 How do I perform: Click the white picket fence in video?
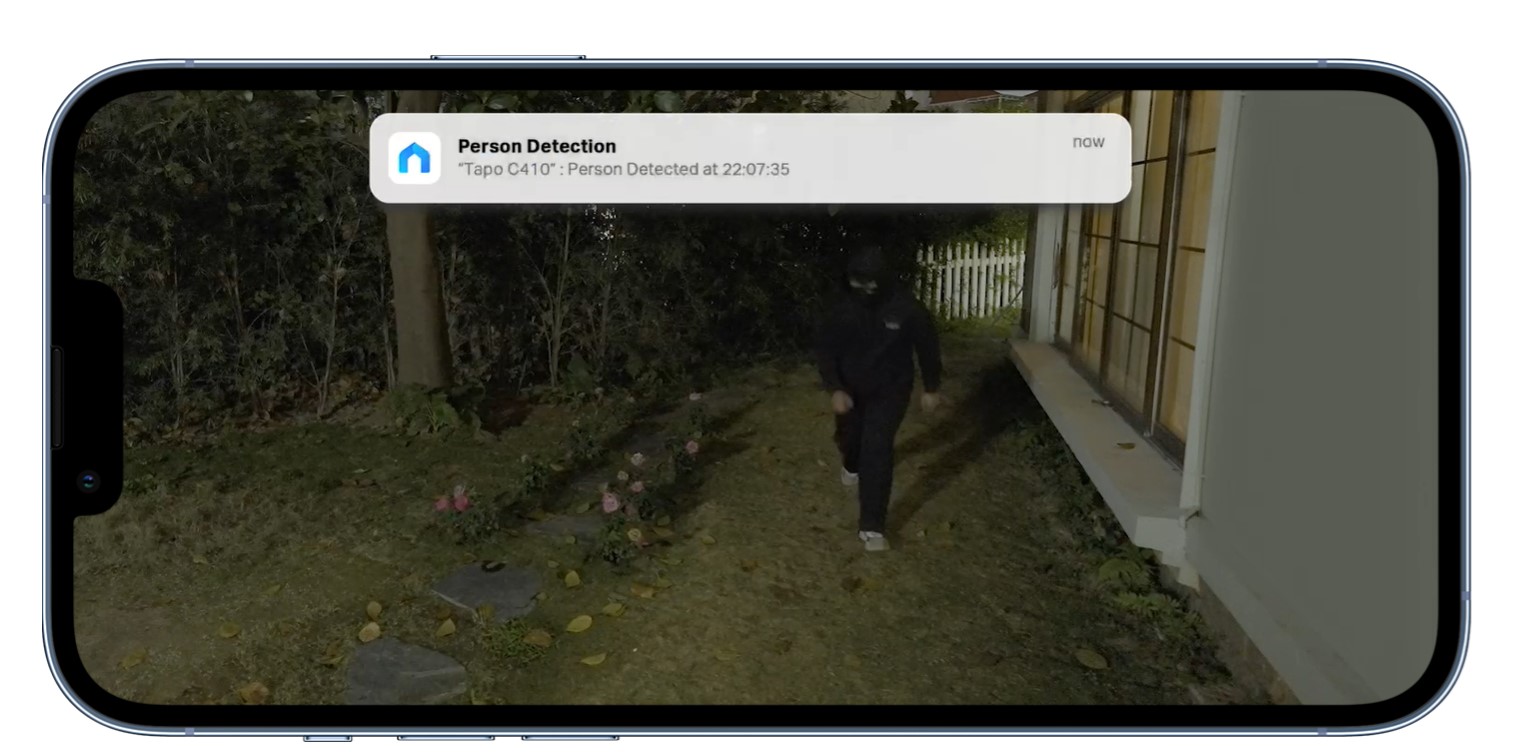(x=970, y=275)
